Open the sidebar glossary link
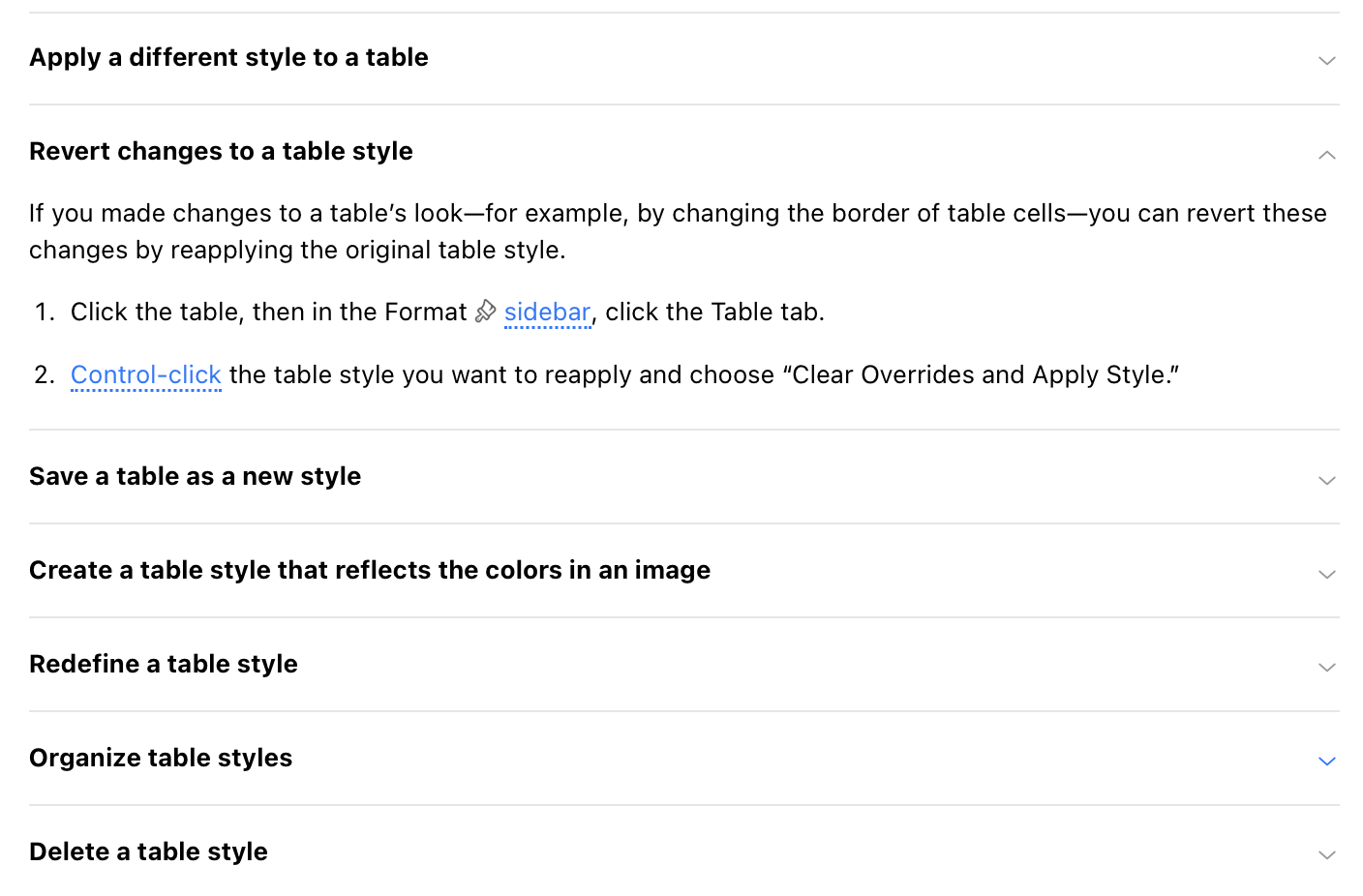This screenshot has width=1363, height=896. tap(547, 313)
